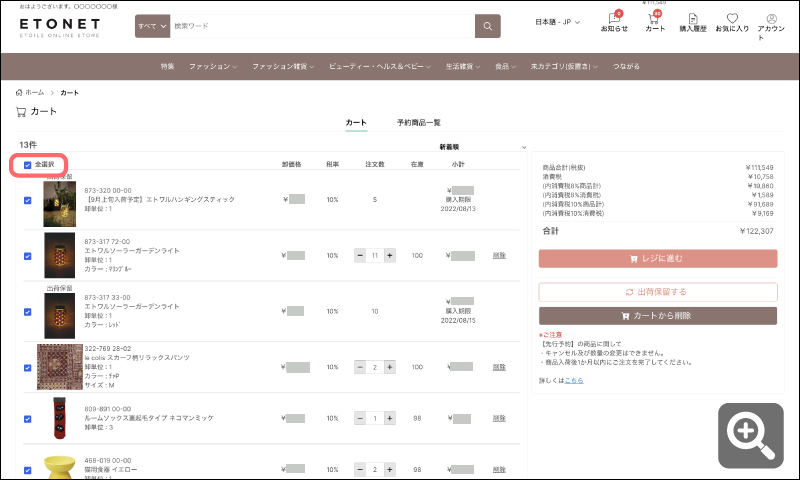Click the 出荷保留する button
800x480 pixels.
658,292
